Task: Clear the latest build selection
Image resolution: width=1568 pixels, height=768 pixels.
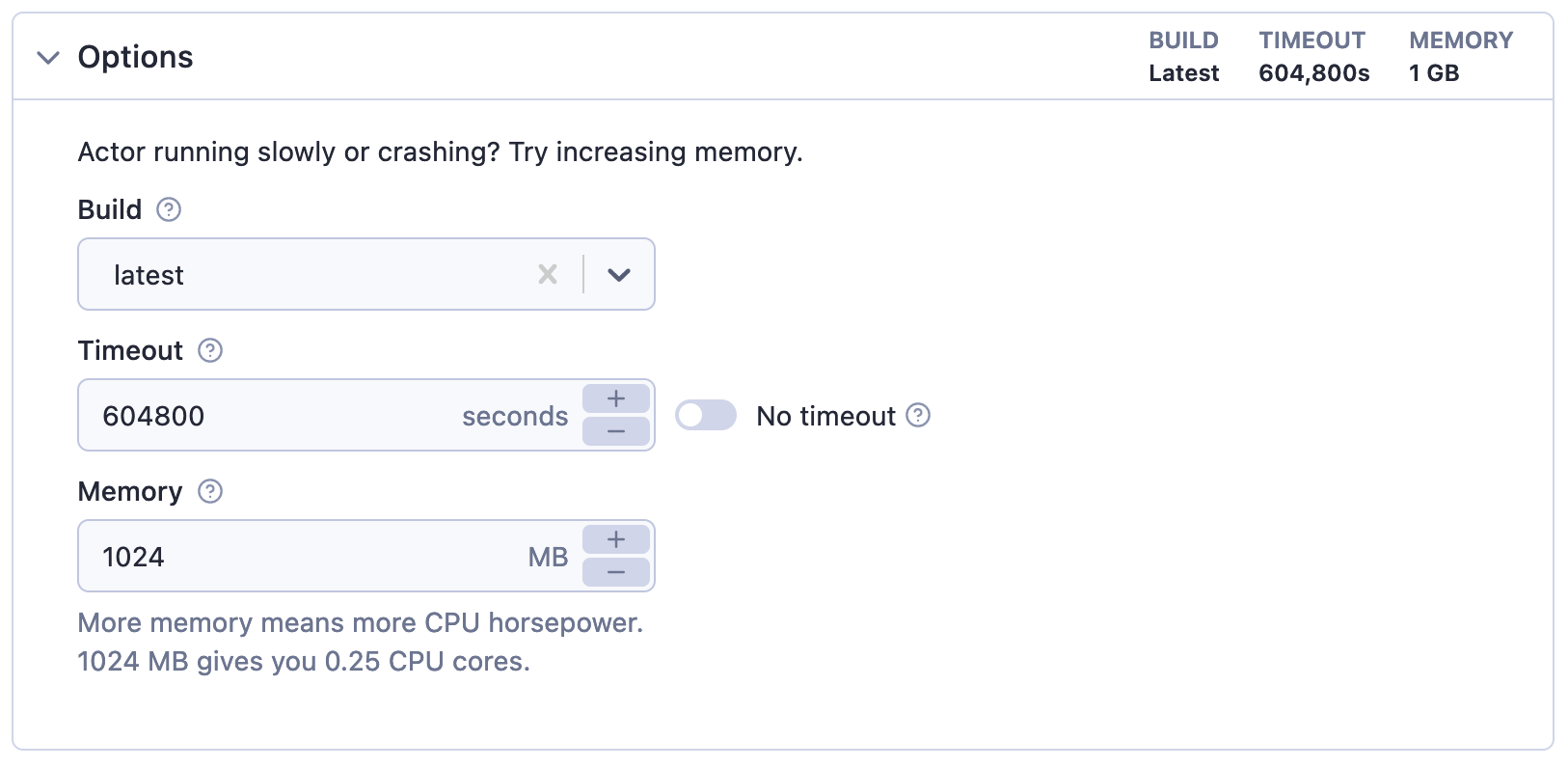Action: click(x=548, y=275)
